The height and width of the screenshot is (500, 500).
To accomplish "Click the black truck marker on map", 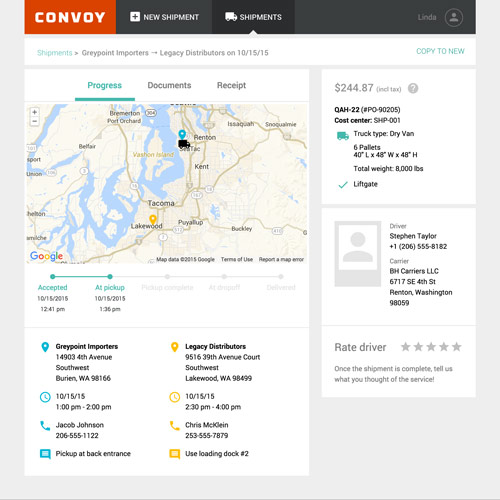I will click(x=184, y=144).
